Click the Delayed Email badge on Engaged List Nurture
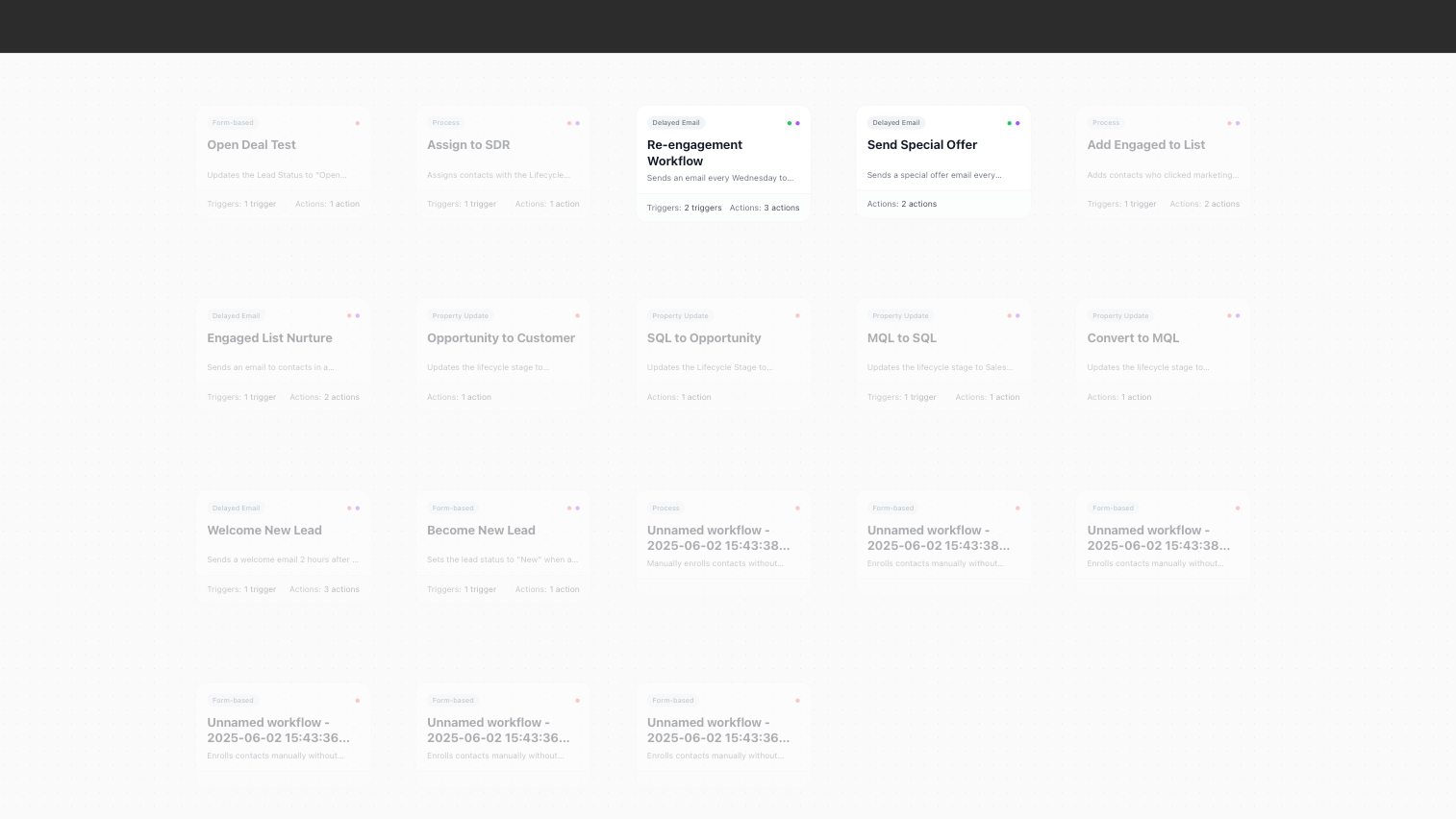This screenshot has width=1456, height=819. (236, 315)
